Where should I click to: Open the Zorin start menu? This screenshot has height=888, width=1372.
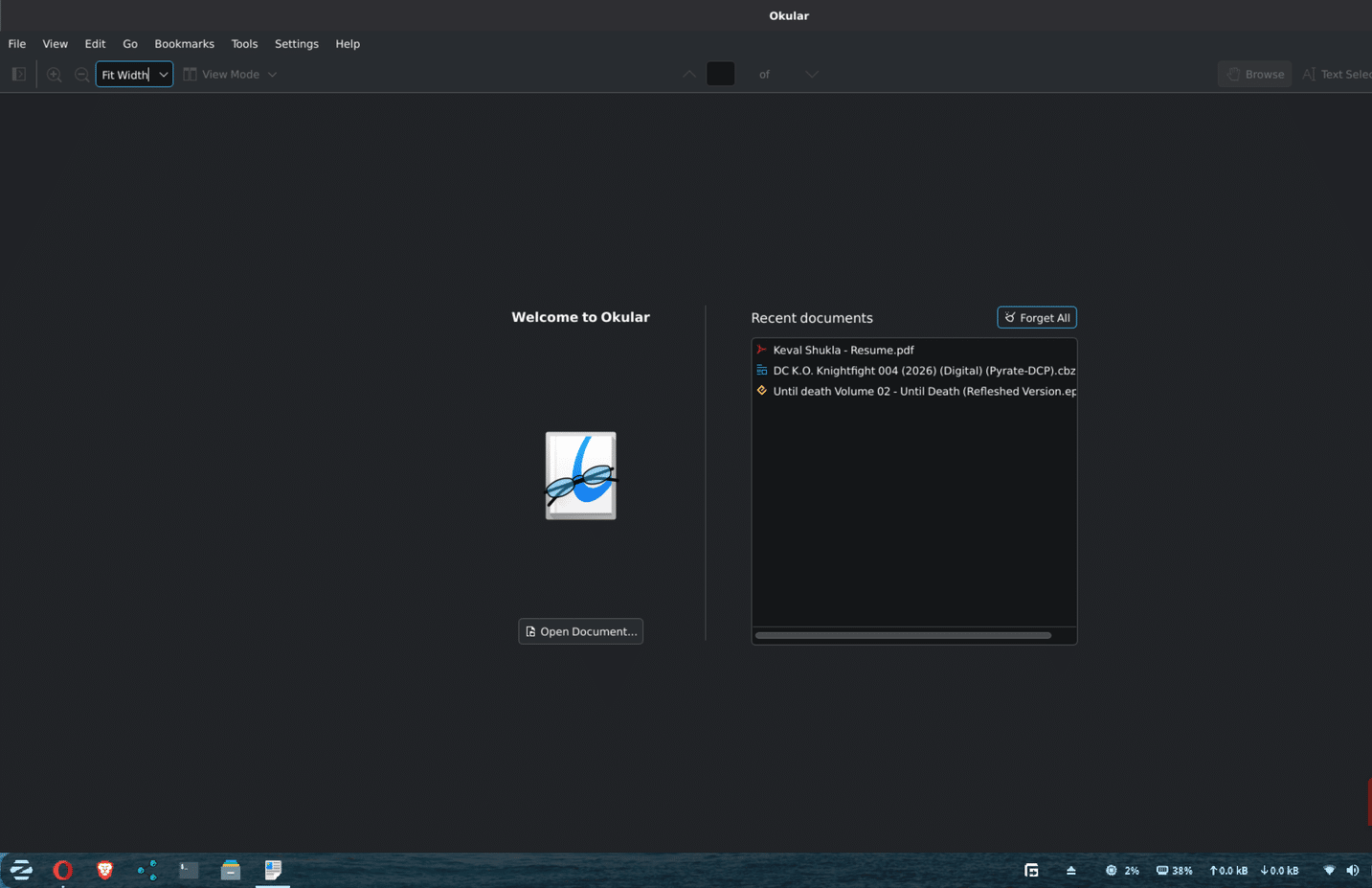click(x=21, y=870)
